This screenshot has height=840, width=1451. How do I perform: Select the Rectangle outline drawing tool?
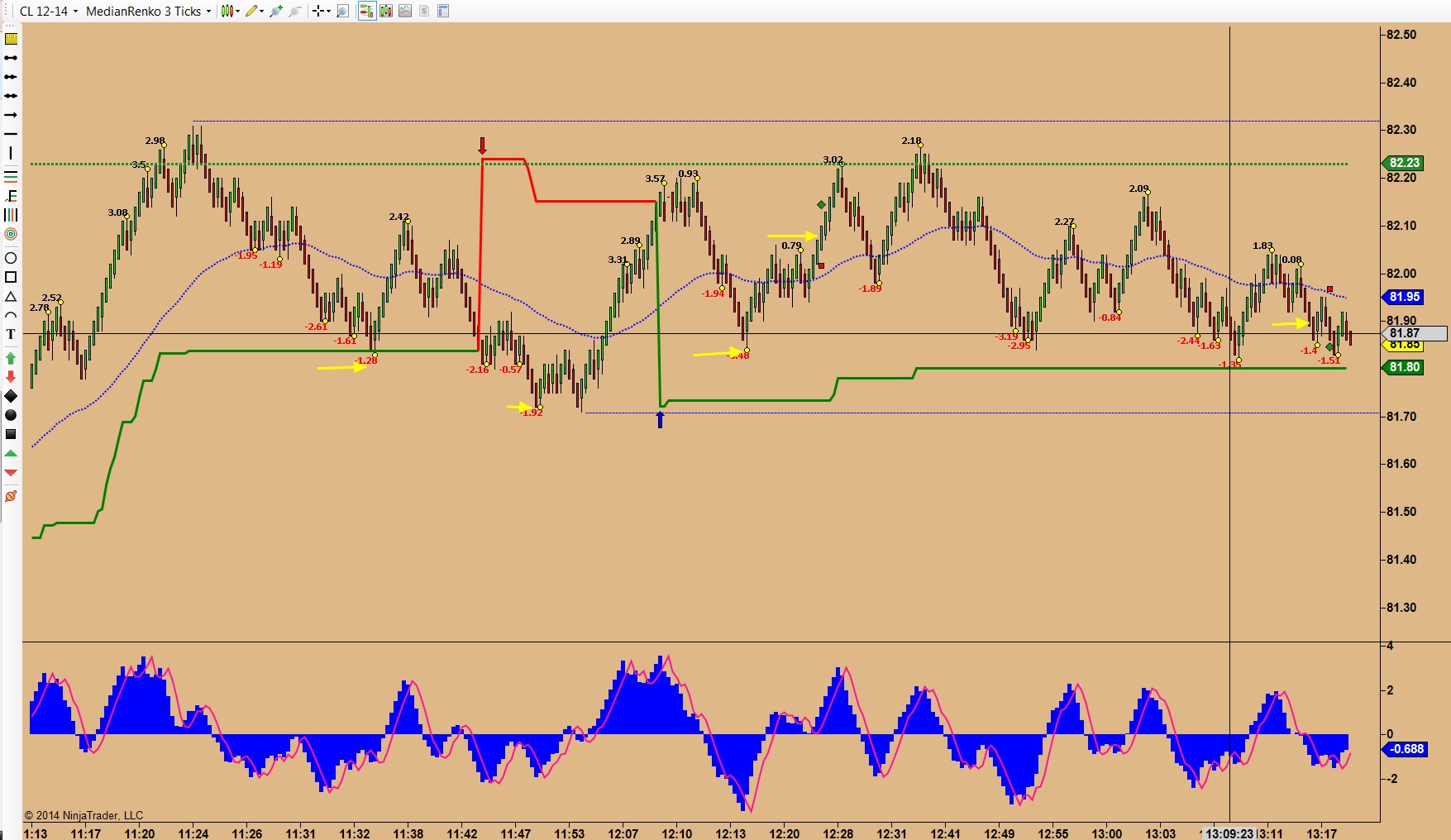(x=11, y=277)
